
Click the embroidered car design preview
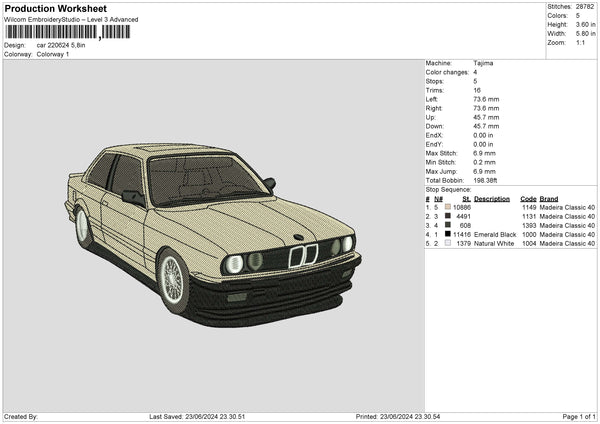pyautogui.click(x=213, y=234)
